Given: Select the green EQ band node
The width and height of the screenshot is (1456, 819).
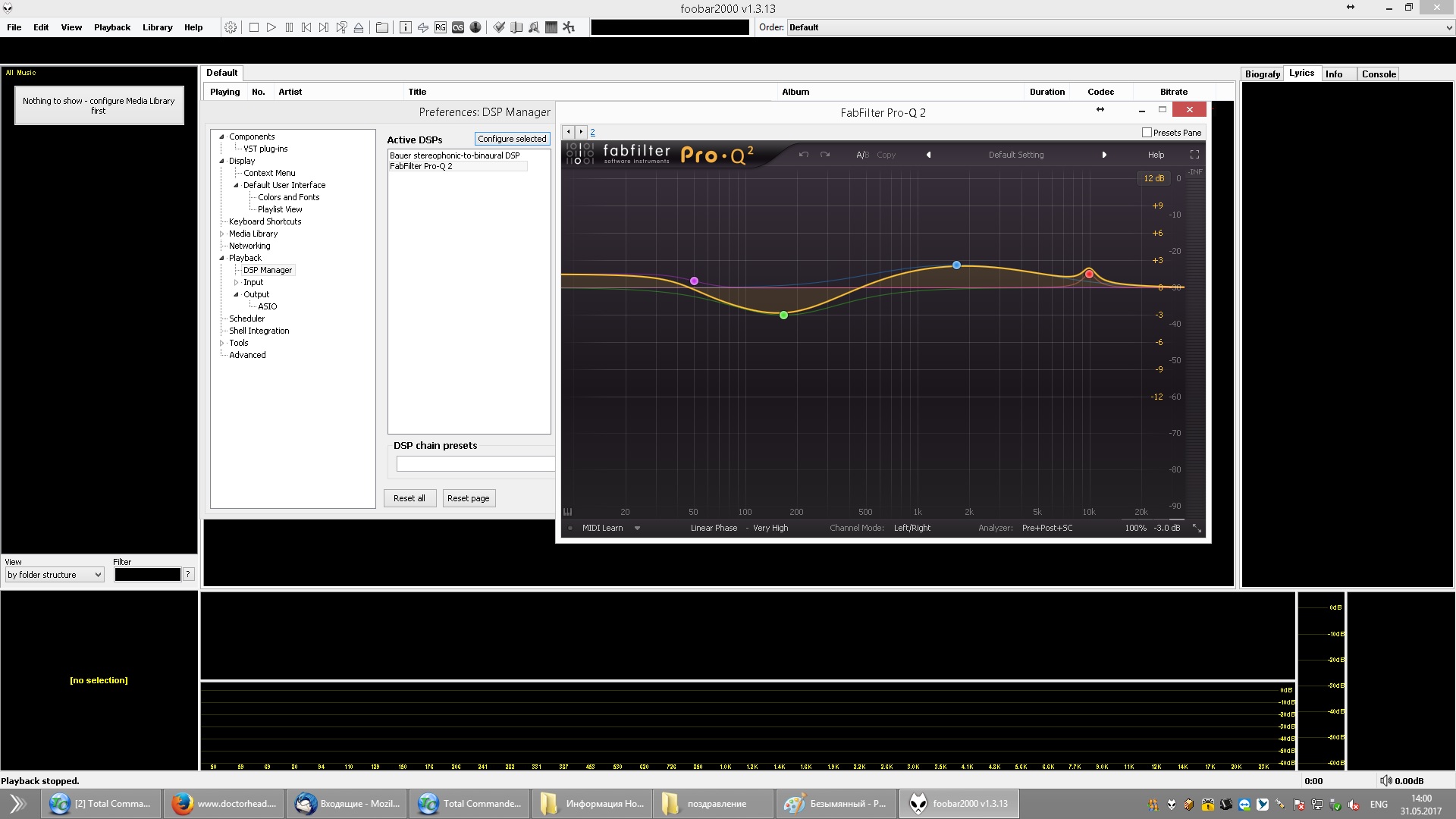Looking at the screenshot, I should coord(783,315).
